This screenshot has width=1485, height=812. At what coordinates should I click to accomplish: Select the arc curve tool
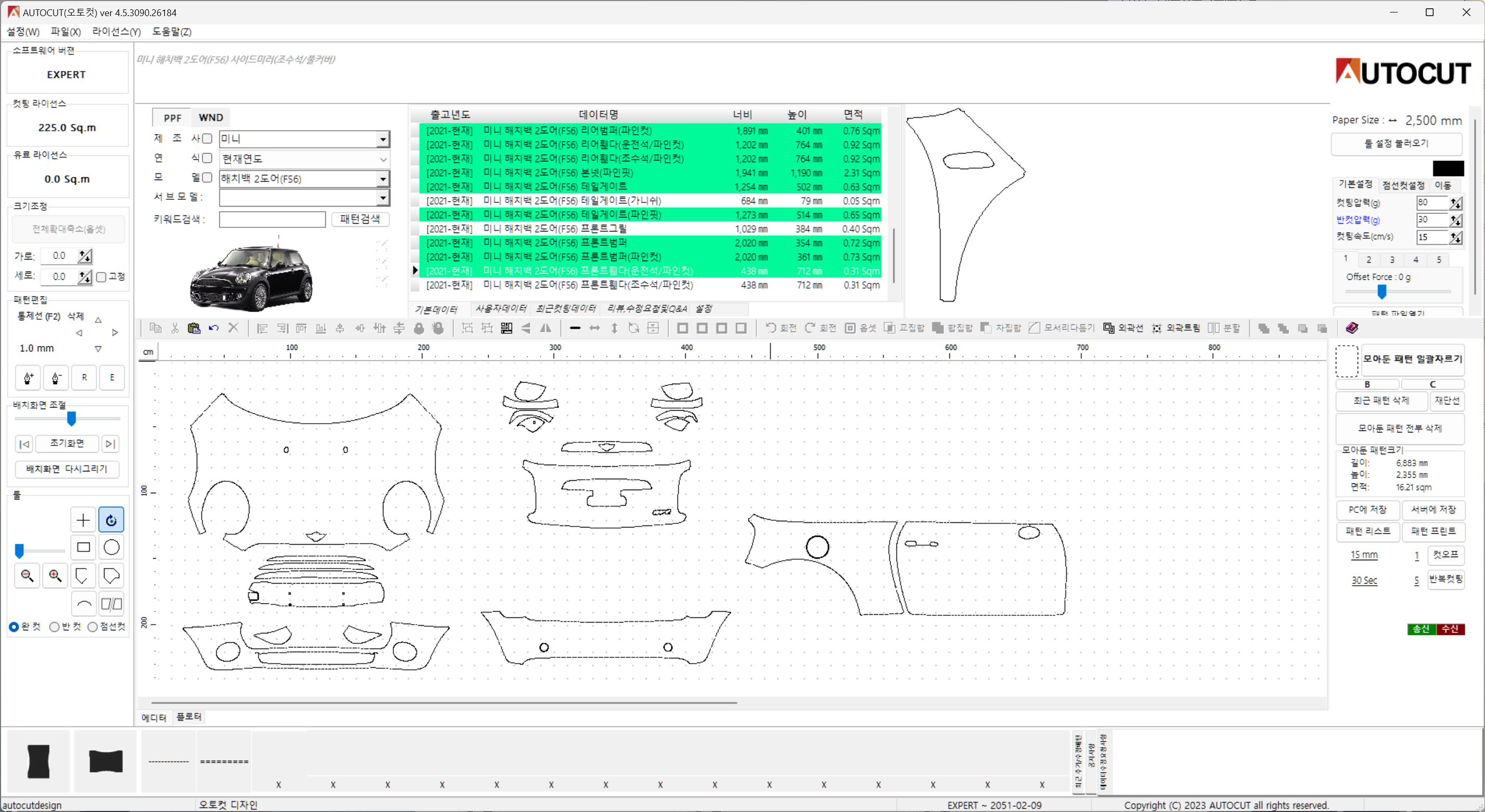(84, 604)
